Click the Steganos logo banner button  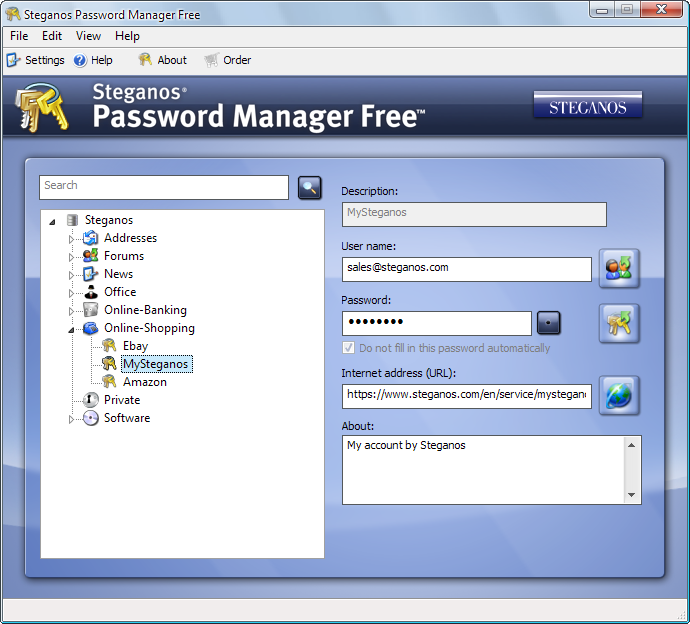point(587,105)
